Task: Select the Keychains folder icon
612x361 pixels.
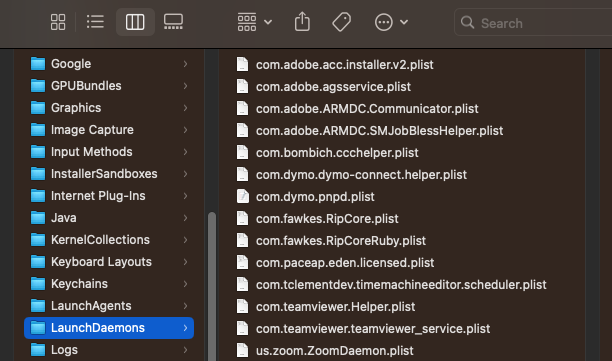Action: point(38,284)
